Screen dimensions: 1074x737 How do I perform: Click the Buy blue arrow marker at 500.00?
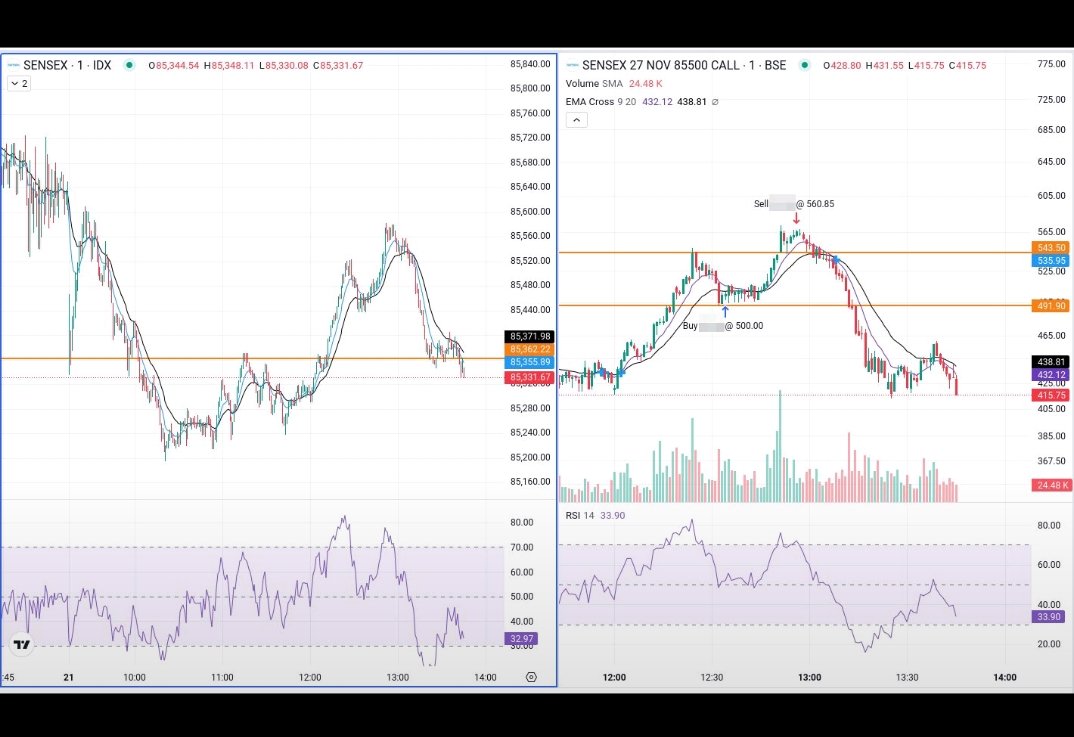tap(725, 312)
